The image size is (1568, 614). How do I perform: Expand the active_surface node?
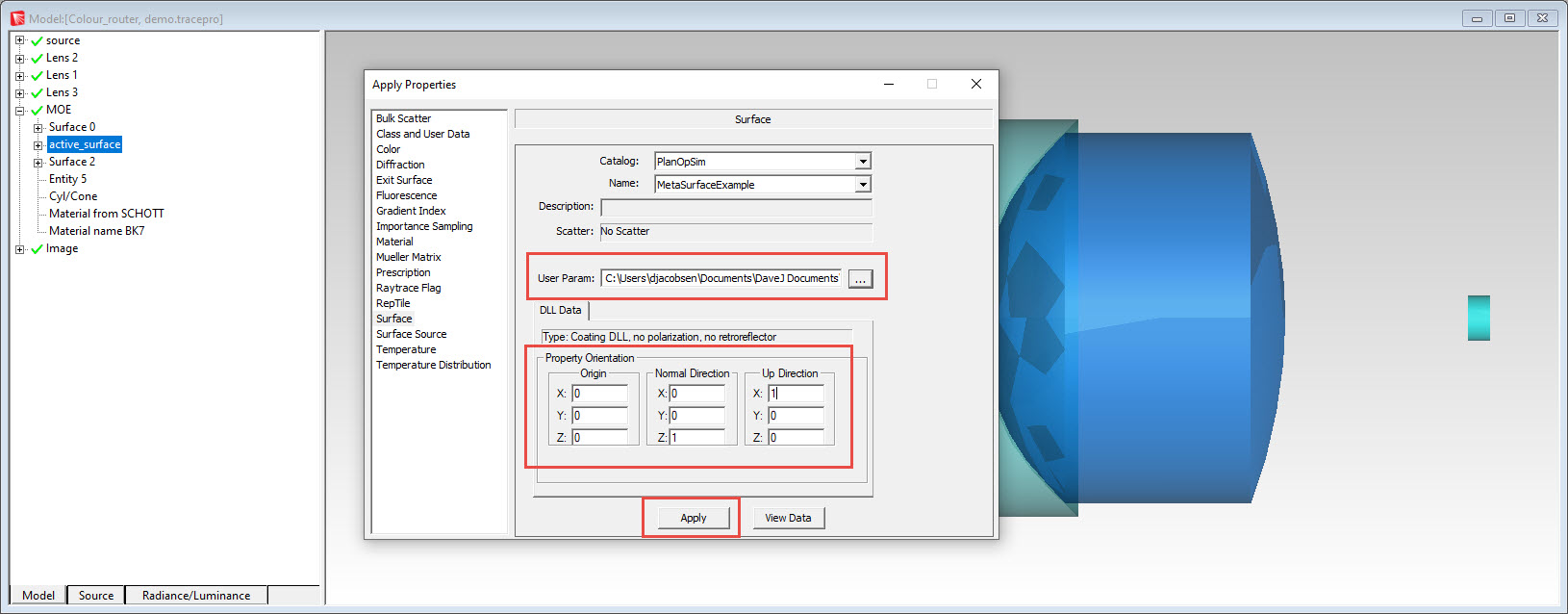38,145
